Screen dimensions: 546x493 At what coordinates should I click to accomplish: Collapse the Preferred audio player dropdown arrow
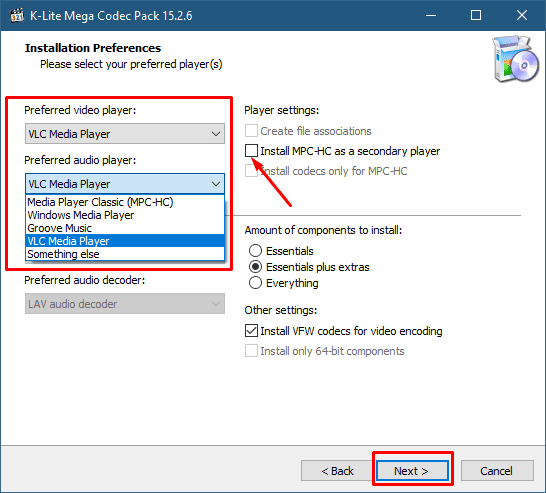pyautogui.click(x=216, y=183)
